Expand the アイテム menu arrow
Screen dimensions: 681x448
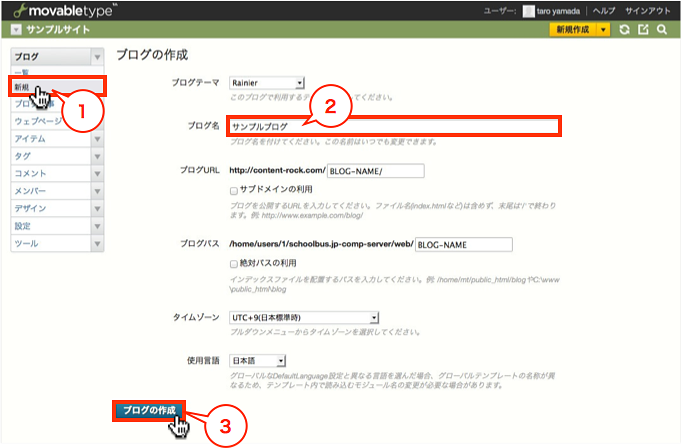click(97, 139)
